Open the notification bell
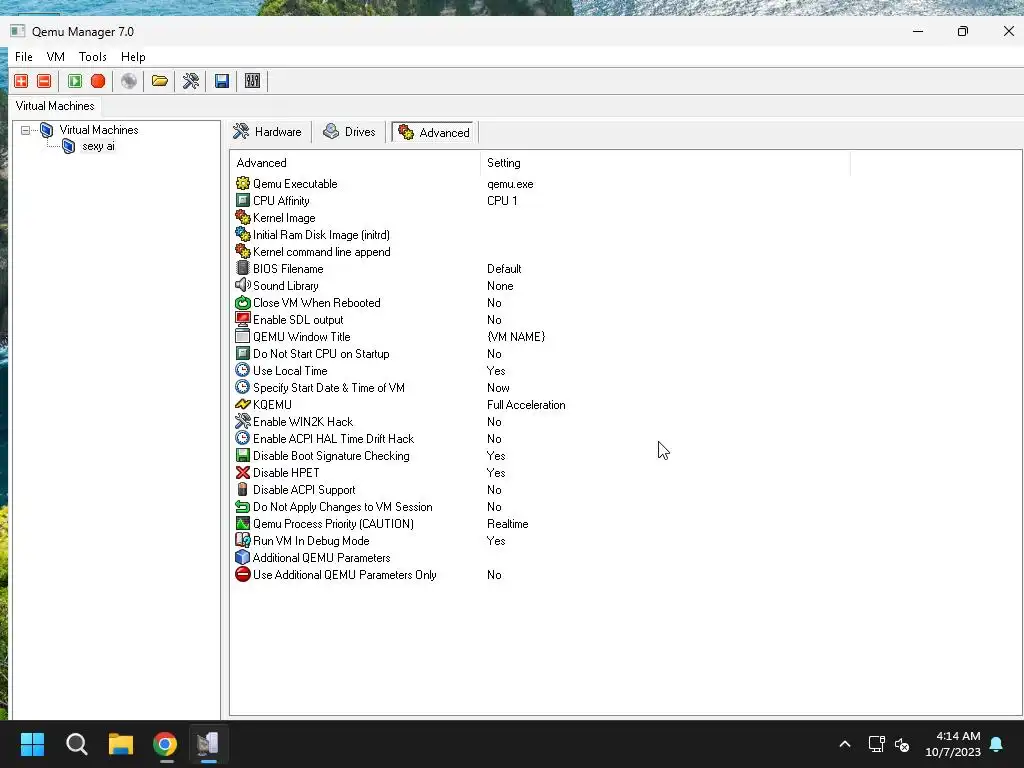This screenshot has height=768, width=1024. click(x=997, y=744)
